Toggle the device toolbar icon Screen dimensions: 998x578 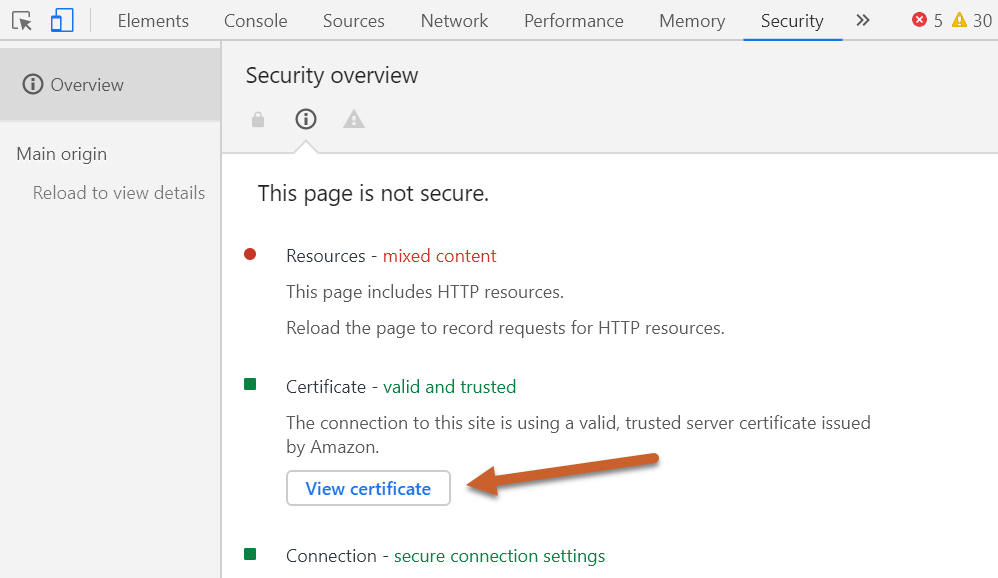[62, 21]
